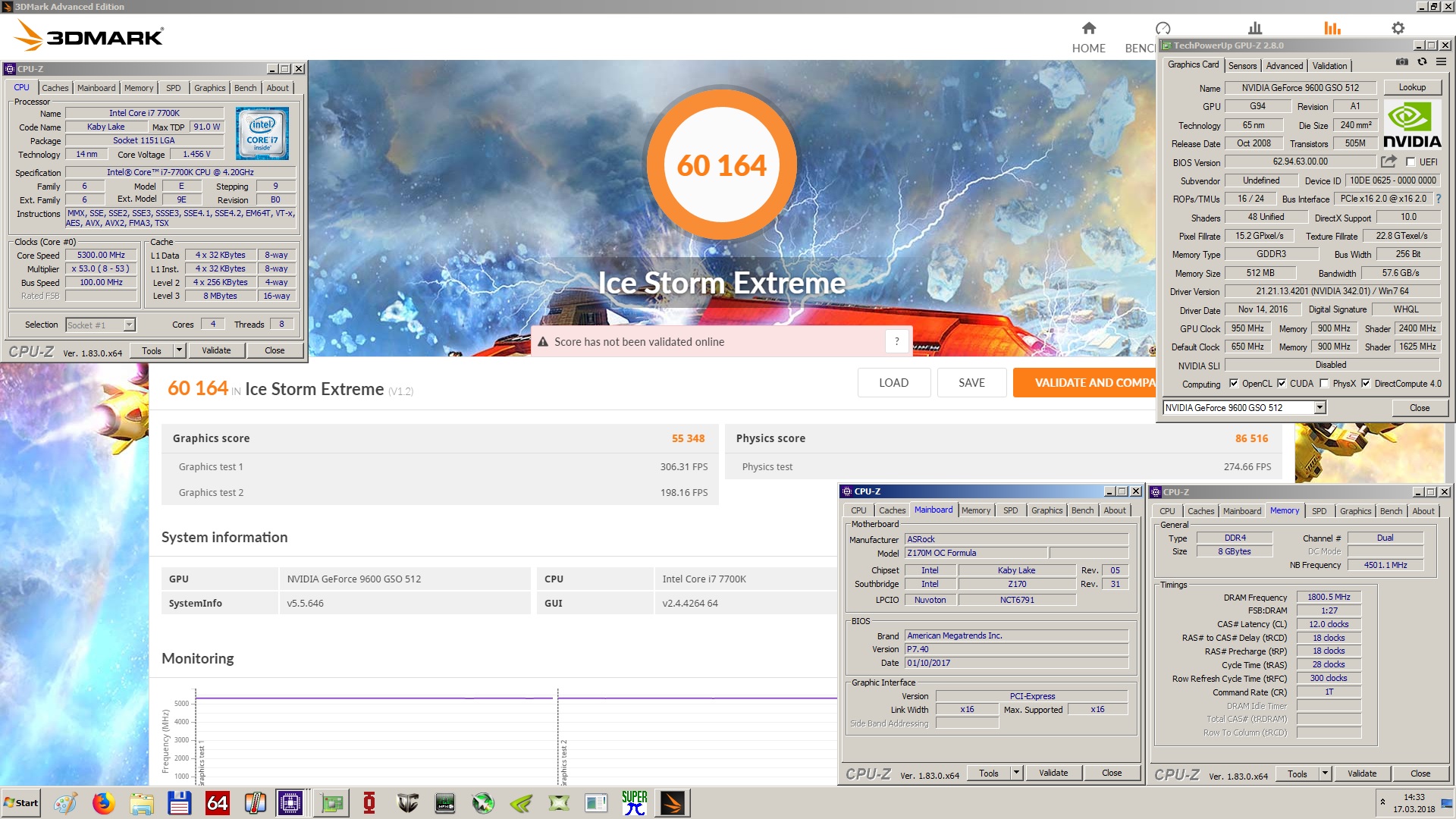This screenshot has width=1456, height=819.
Task: Open the 3DMark Home page icon
Action: click(x=1089, y=28)
